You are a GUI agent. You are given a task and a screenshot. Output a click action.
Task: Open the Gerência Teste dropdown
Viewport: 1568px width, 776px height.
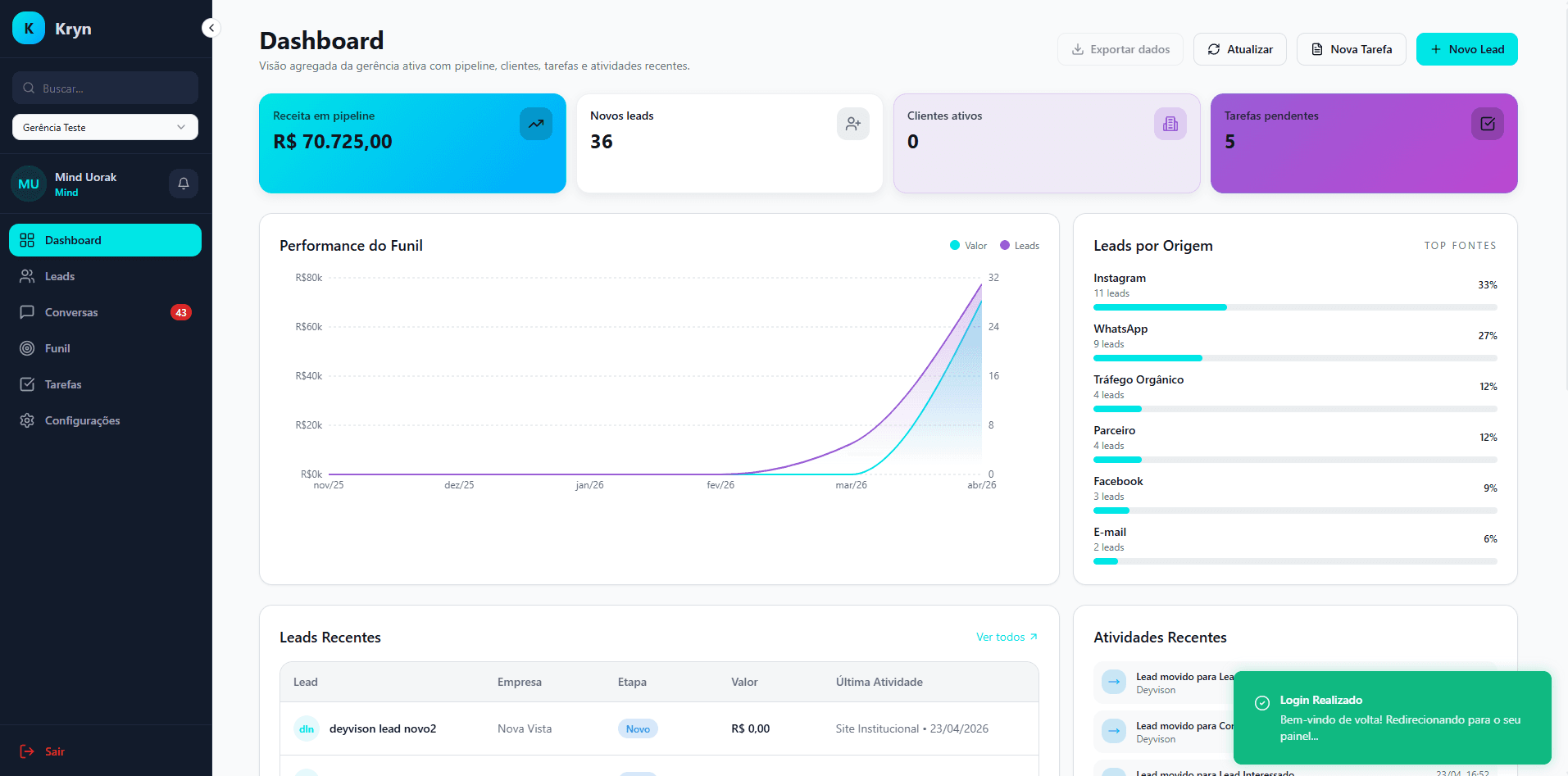point(104,127)
